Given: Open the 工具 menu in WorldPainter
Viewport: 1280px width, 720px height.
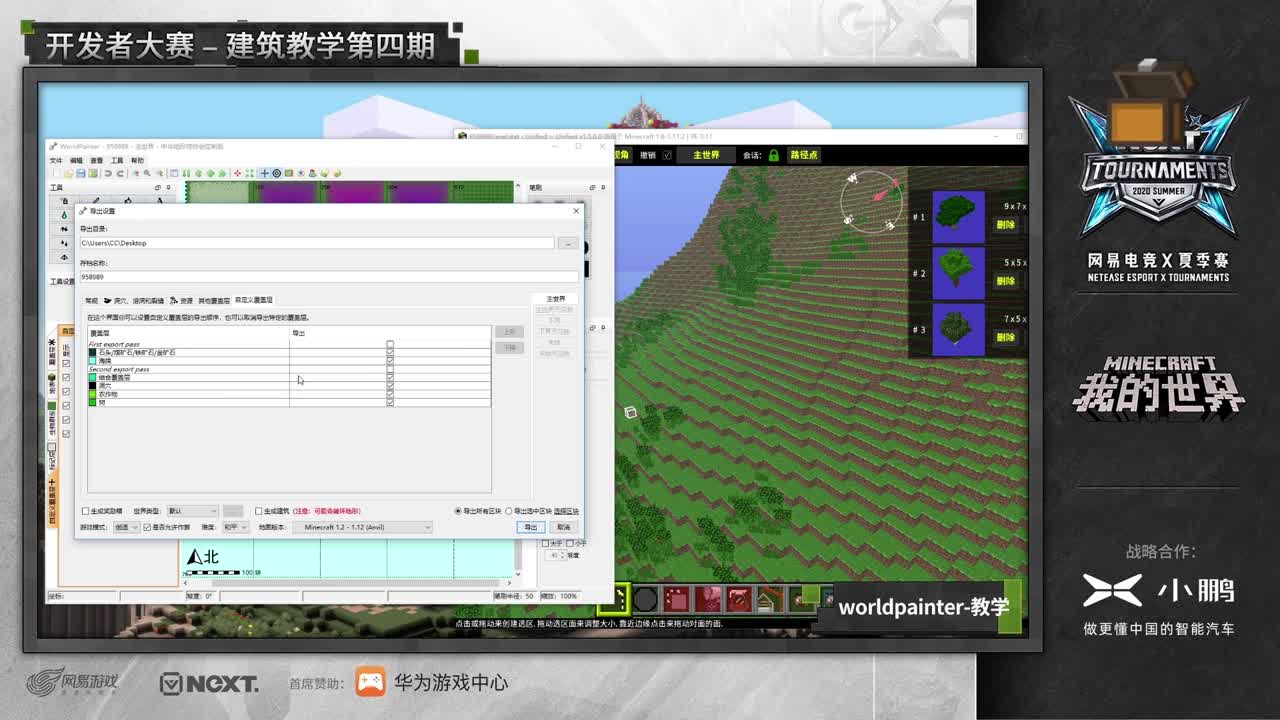Looking at the screenshot, I should [117, 160].
